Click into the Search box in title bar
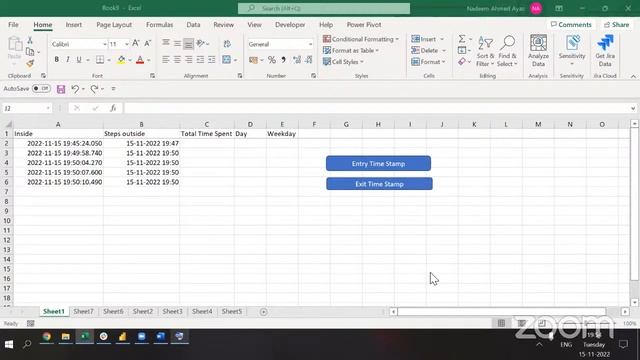The image size is (640, 360). (x=324, y=8)
